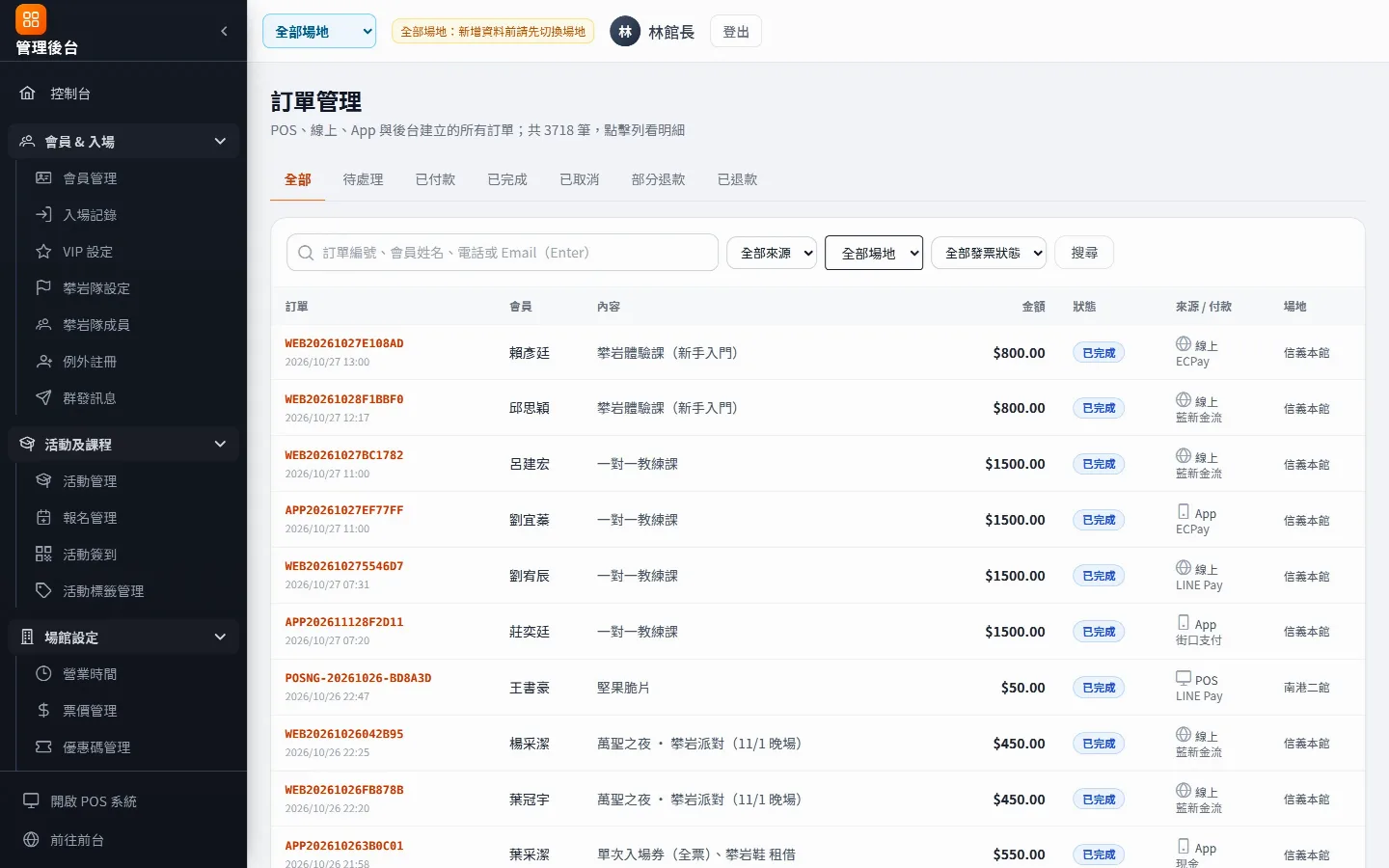Collapse sidebar with the left chevron
The width and height of the screenshot is (1389, 868).
[x=224, y=31]
